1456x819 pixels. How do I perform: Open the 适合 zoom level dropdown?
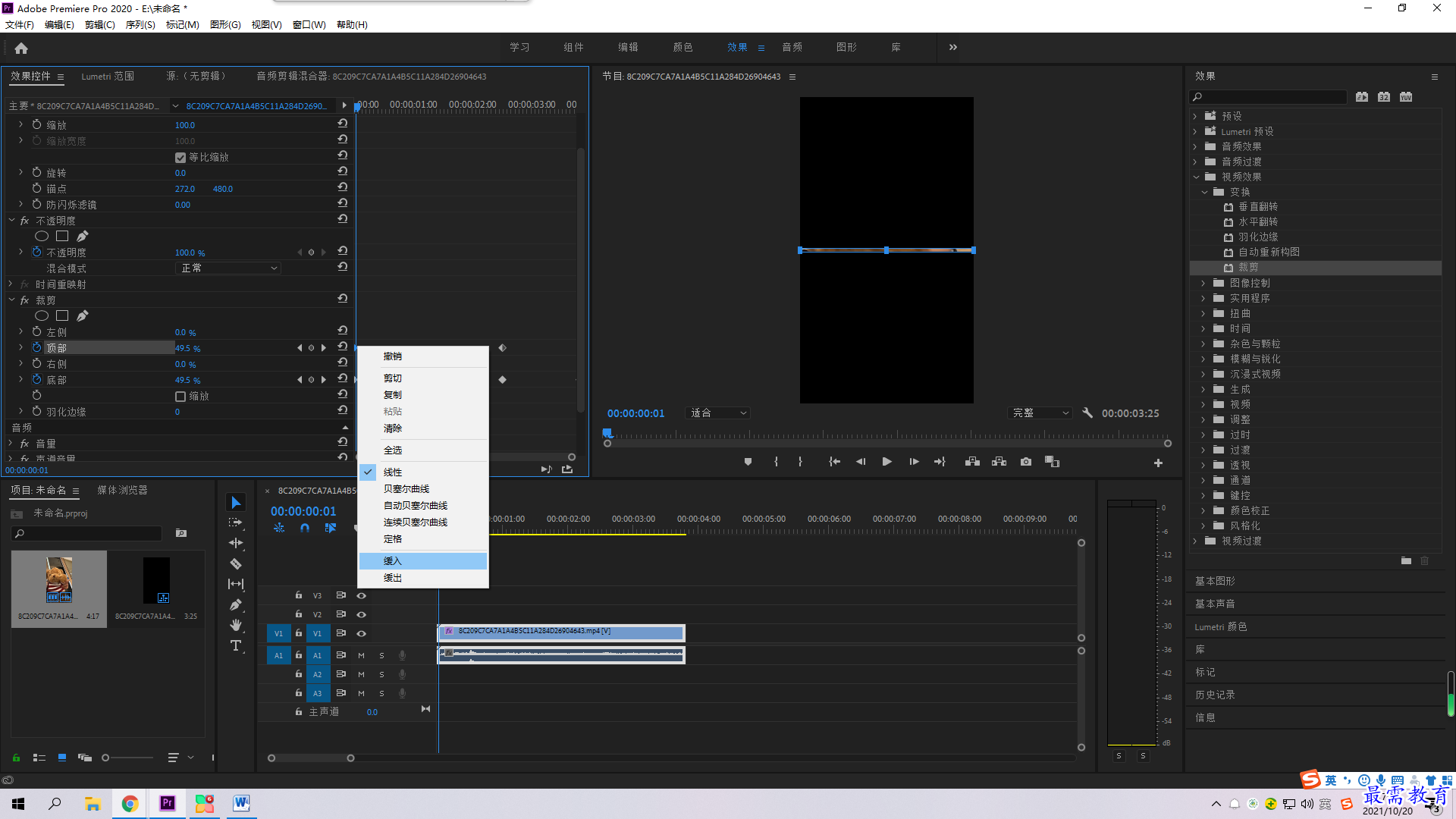point(718,413)
